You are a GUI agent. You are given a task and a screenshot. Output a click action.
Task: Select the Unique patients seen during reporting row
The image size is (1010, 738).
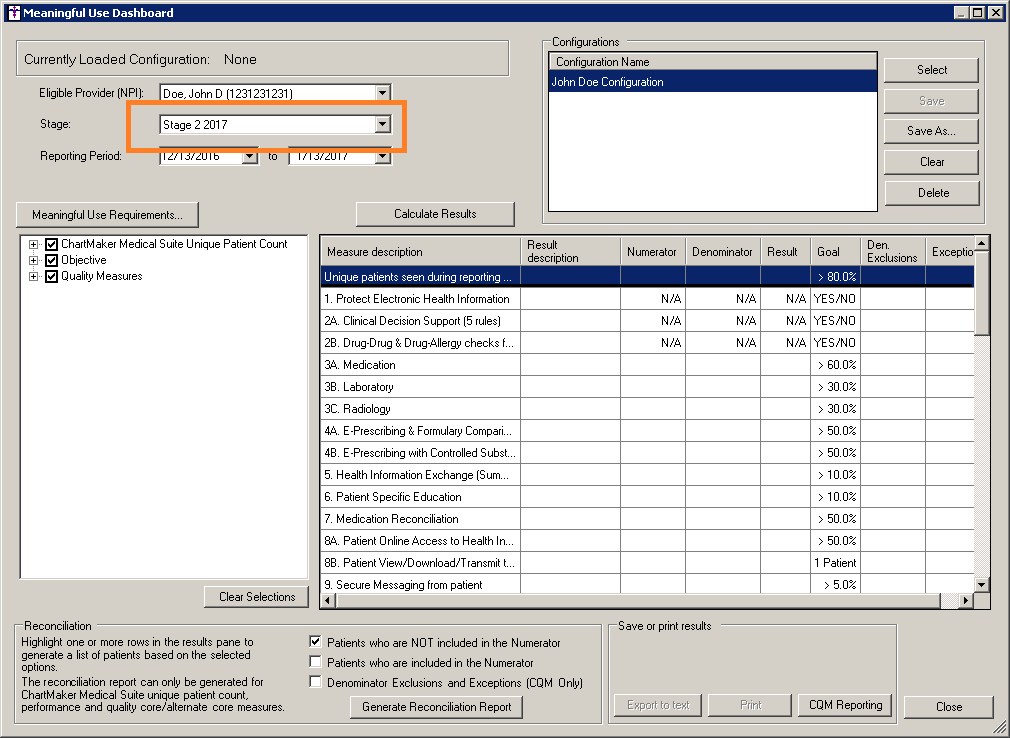[647, 277]
